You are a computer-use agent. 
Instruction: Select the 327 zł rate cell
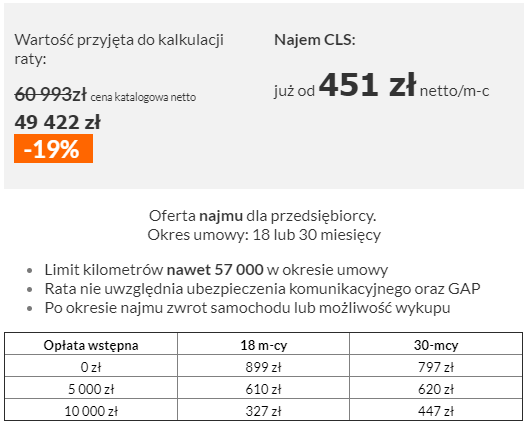(x=264, y=411)
